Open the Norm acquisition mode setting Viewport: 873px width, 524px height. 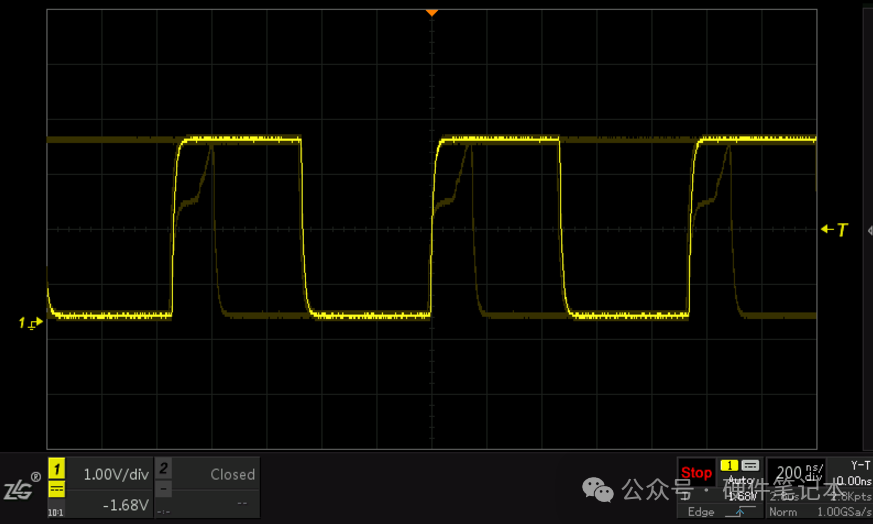click(x=783, y=512)
